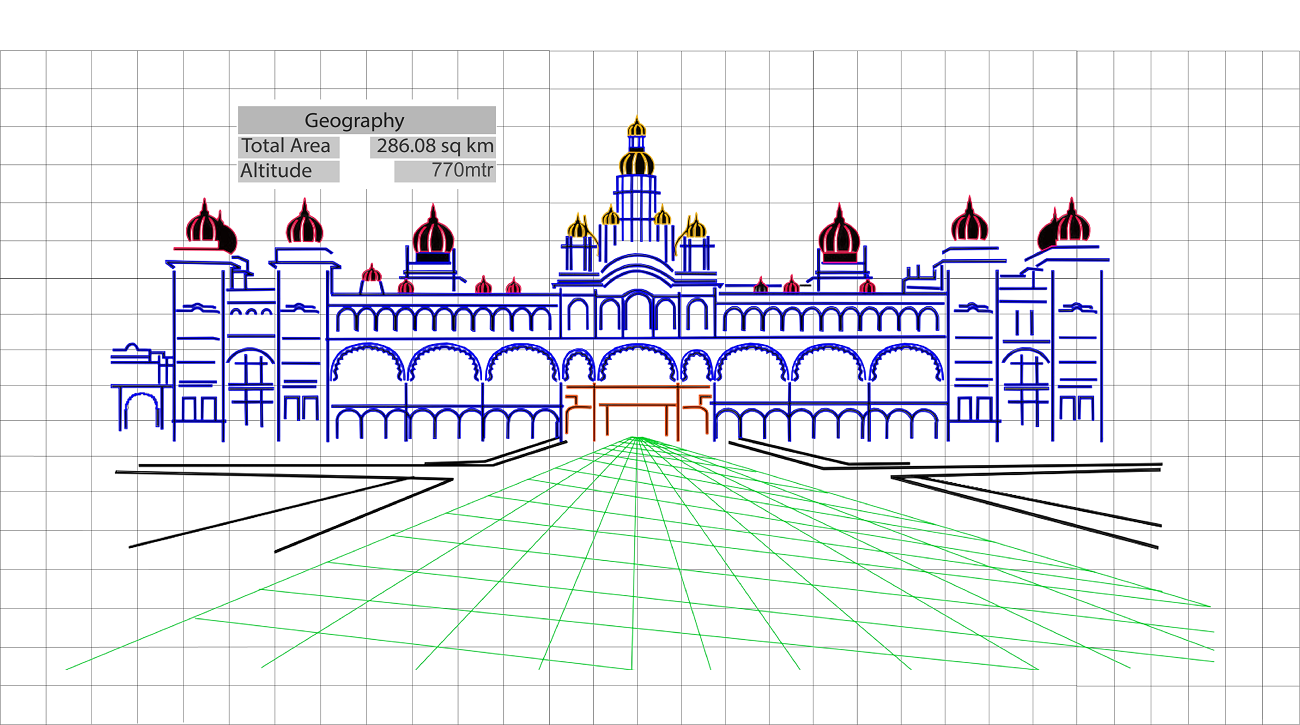Viewport: 1300px width, 725px height.
Task: Click the Geography table header
Action: tap(367, 120)
